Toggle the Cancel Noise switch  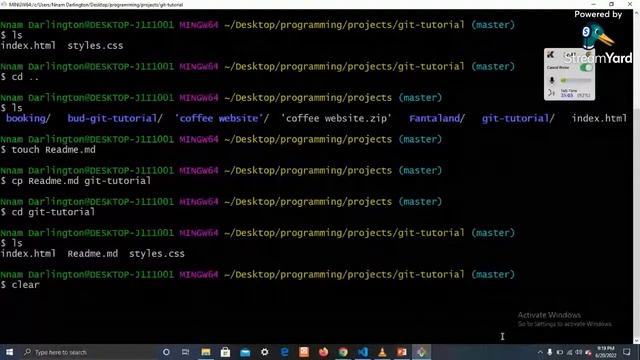coord(586,68)
